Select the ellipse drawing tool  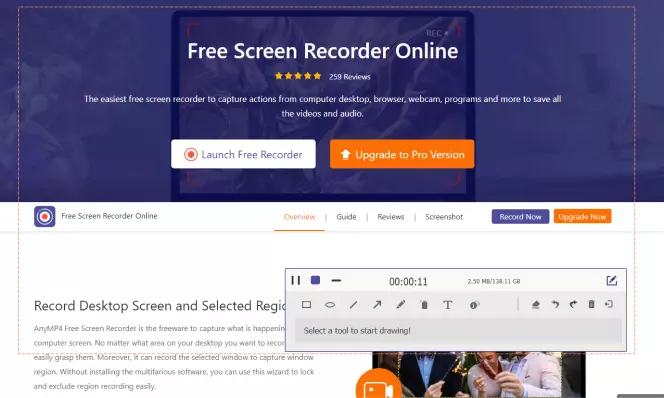(330, 304)
